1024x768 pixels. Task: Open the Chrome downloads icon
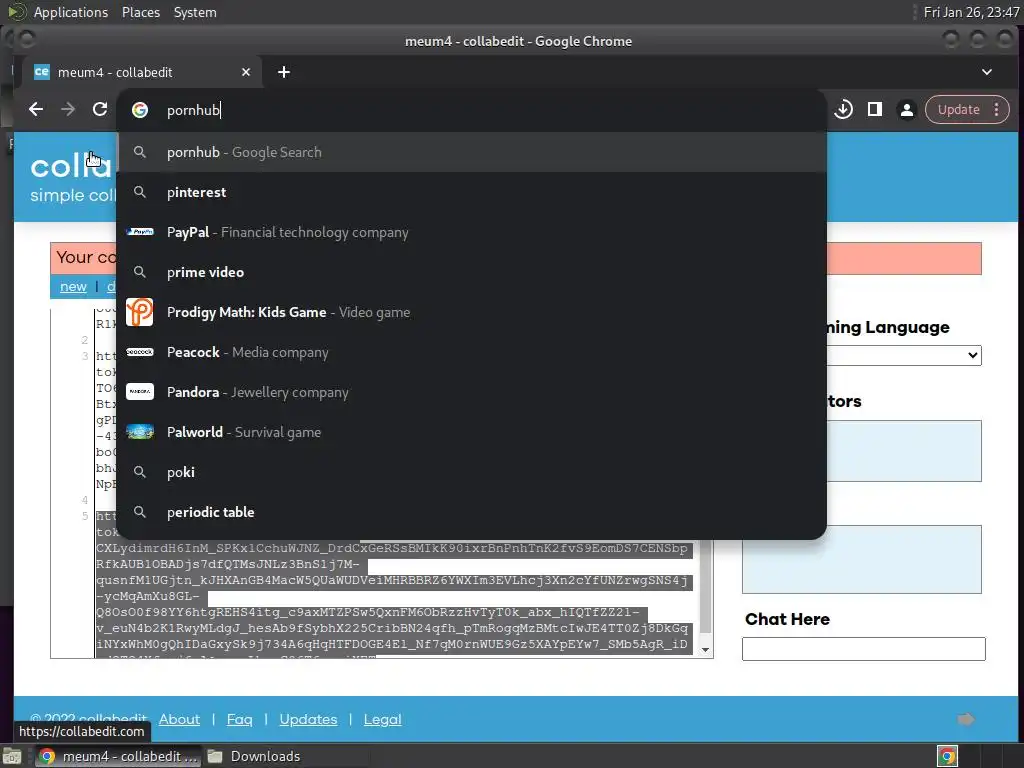843,110
